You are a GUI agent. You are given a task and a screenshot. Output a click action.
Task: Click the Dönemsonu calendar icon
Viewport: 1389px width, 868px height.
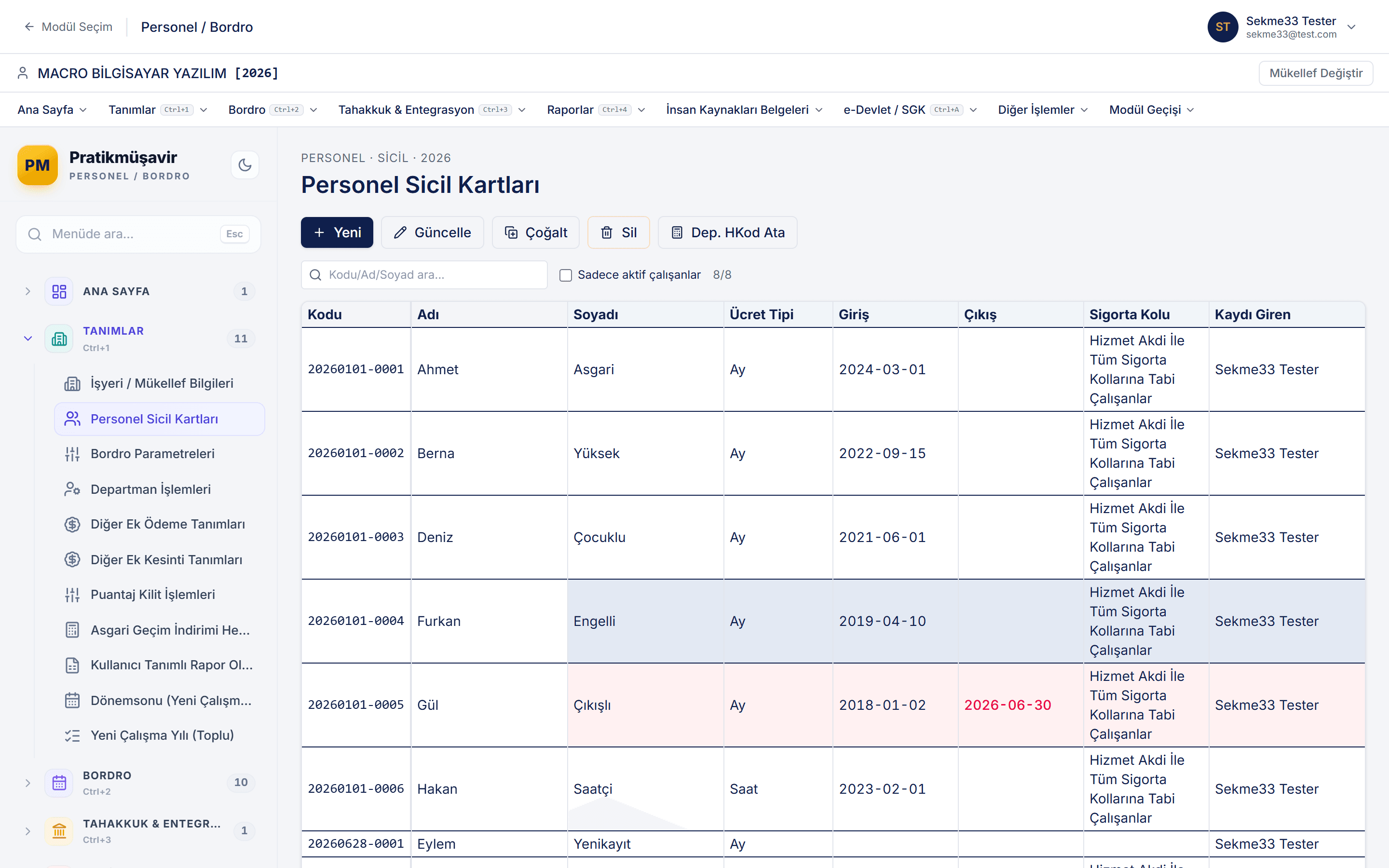click(72, 700)
